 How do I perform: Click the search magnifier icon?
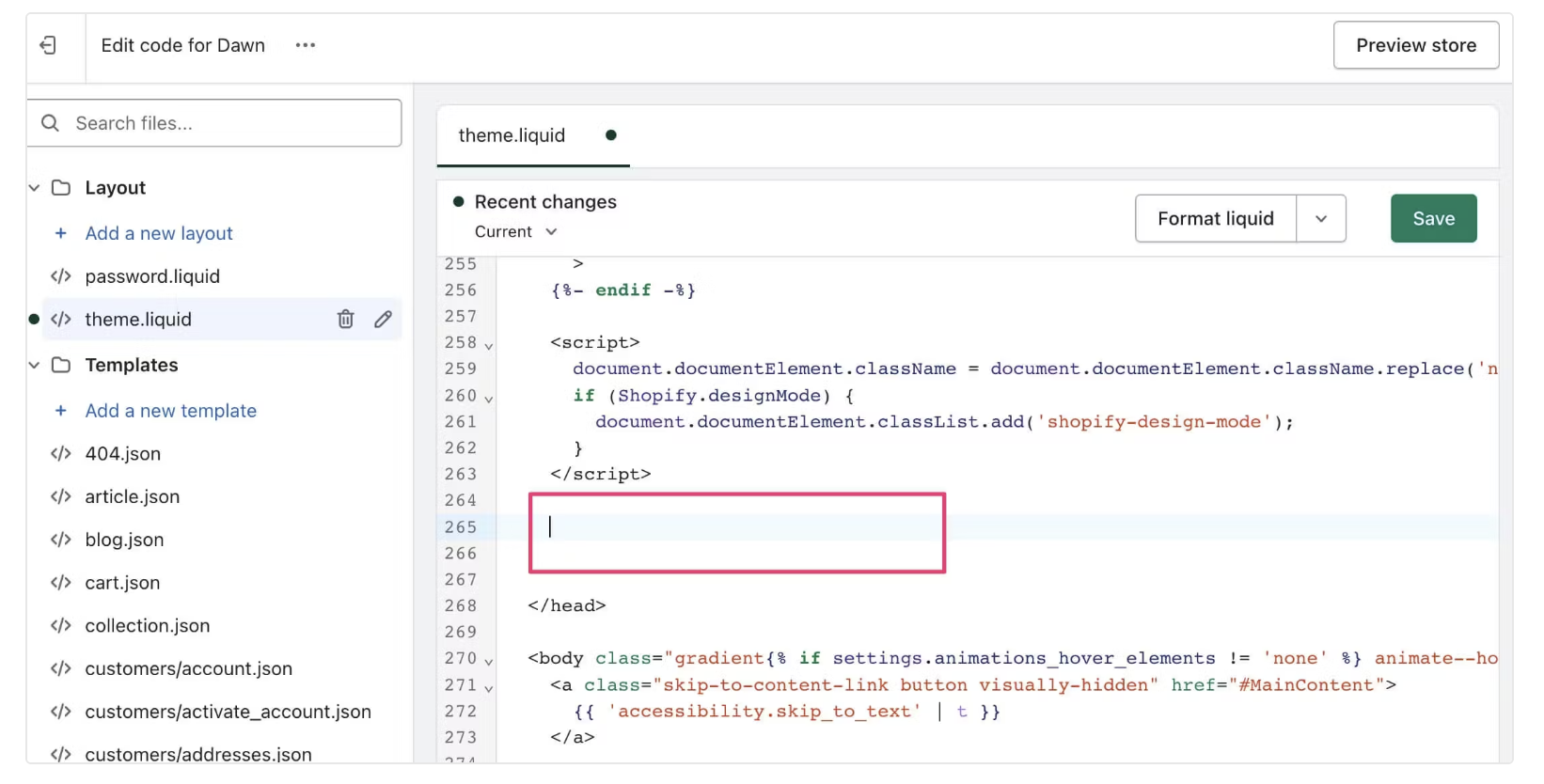pos(51,123)
